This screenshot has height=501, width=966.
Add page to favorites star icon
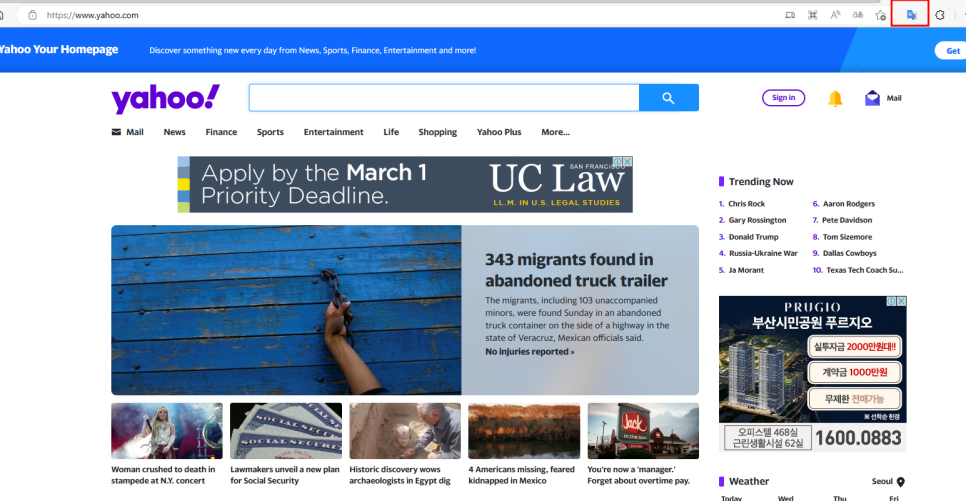pos(880,15)
